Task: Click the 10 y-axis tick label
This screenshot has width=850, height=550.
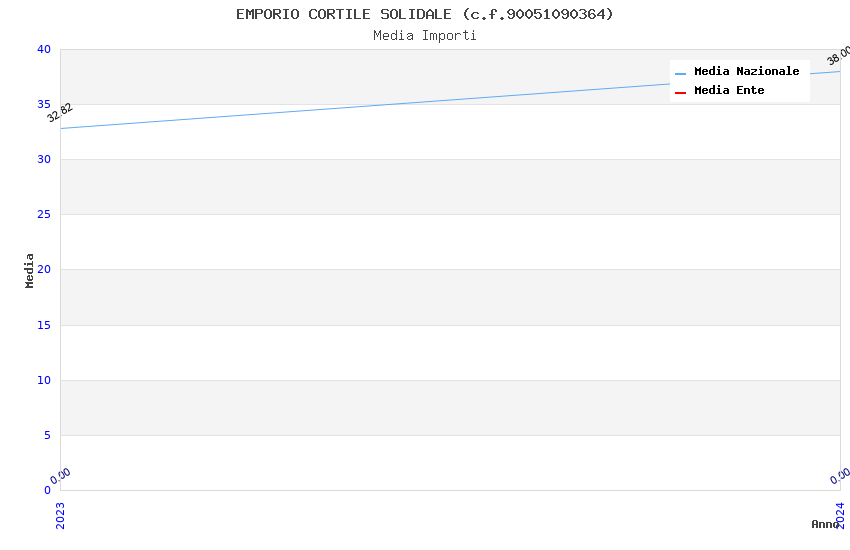Action: 44,380
